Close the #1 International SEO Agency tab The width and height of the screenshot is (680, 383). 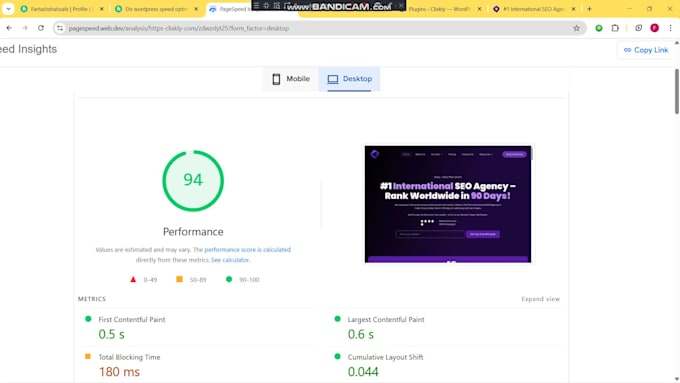[573, 9]
